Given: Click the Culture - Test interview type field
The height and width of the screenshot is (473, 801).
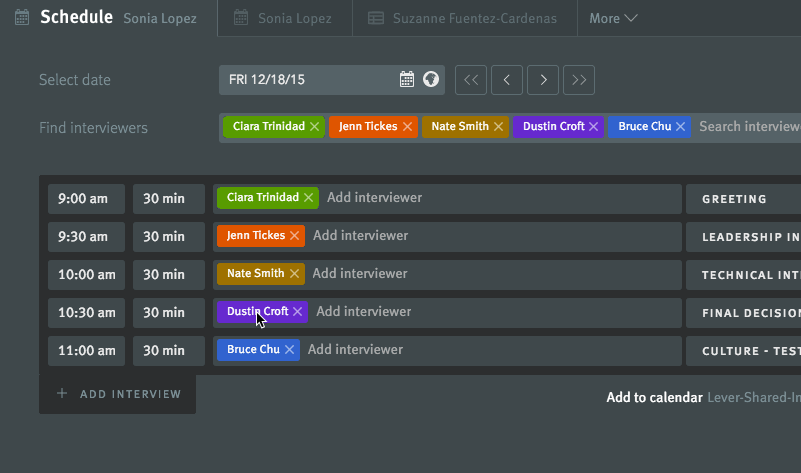Looking at the screenshot, I should (743, 350).
